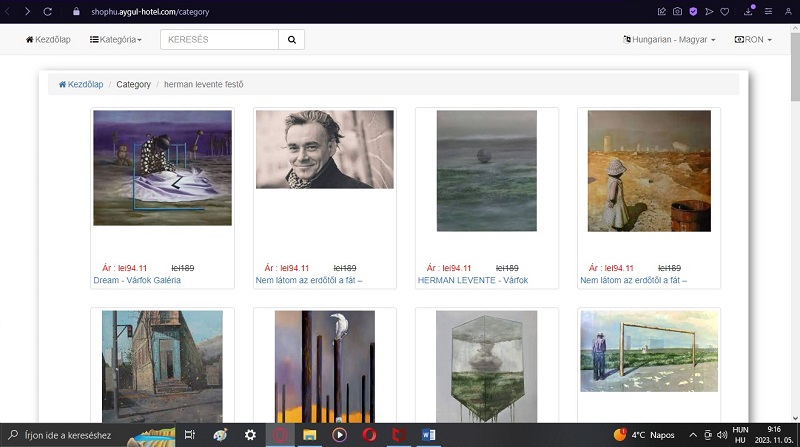Expand the RON currency dropdown

[x=753, y=39]
